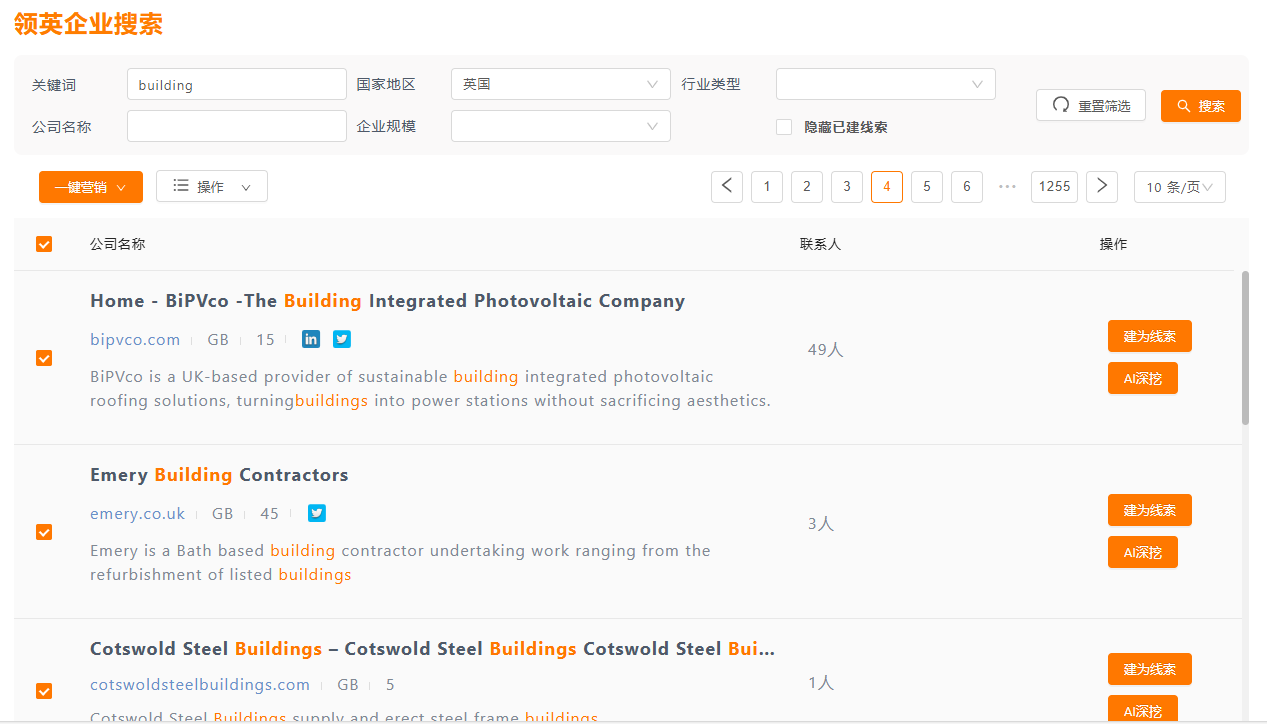This screenshot has height=724, width=1267.
Task: Click AI深挖 for Emery Building Contractors
Action: tap(1143, 552)
